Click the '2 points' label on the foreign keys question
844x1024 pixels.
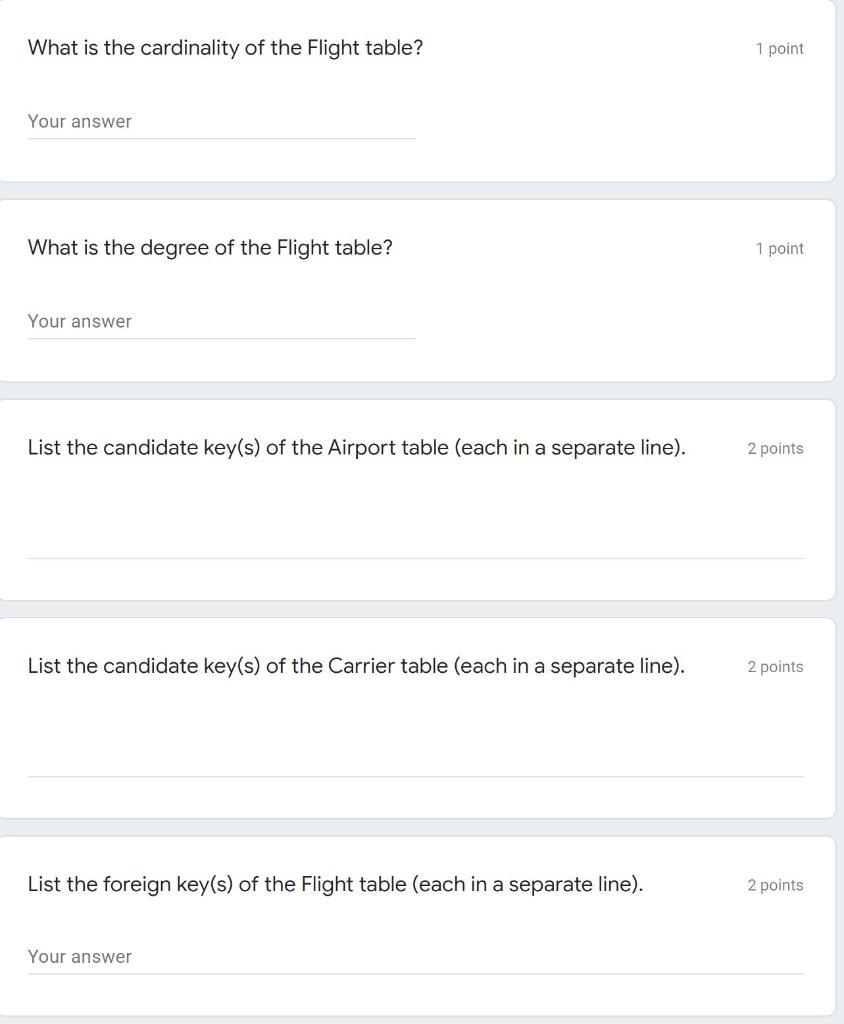point(776,884)
